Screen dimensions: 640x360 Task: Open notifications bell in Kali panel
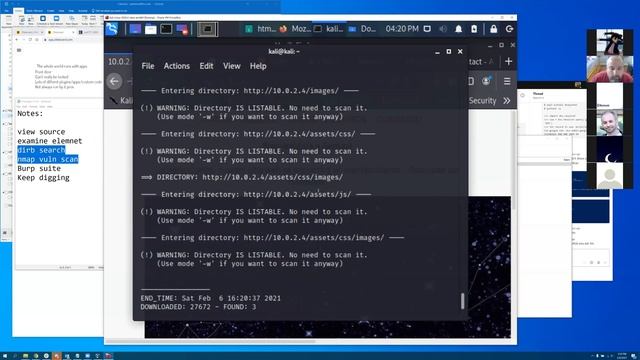[x=459, y=29]
